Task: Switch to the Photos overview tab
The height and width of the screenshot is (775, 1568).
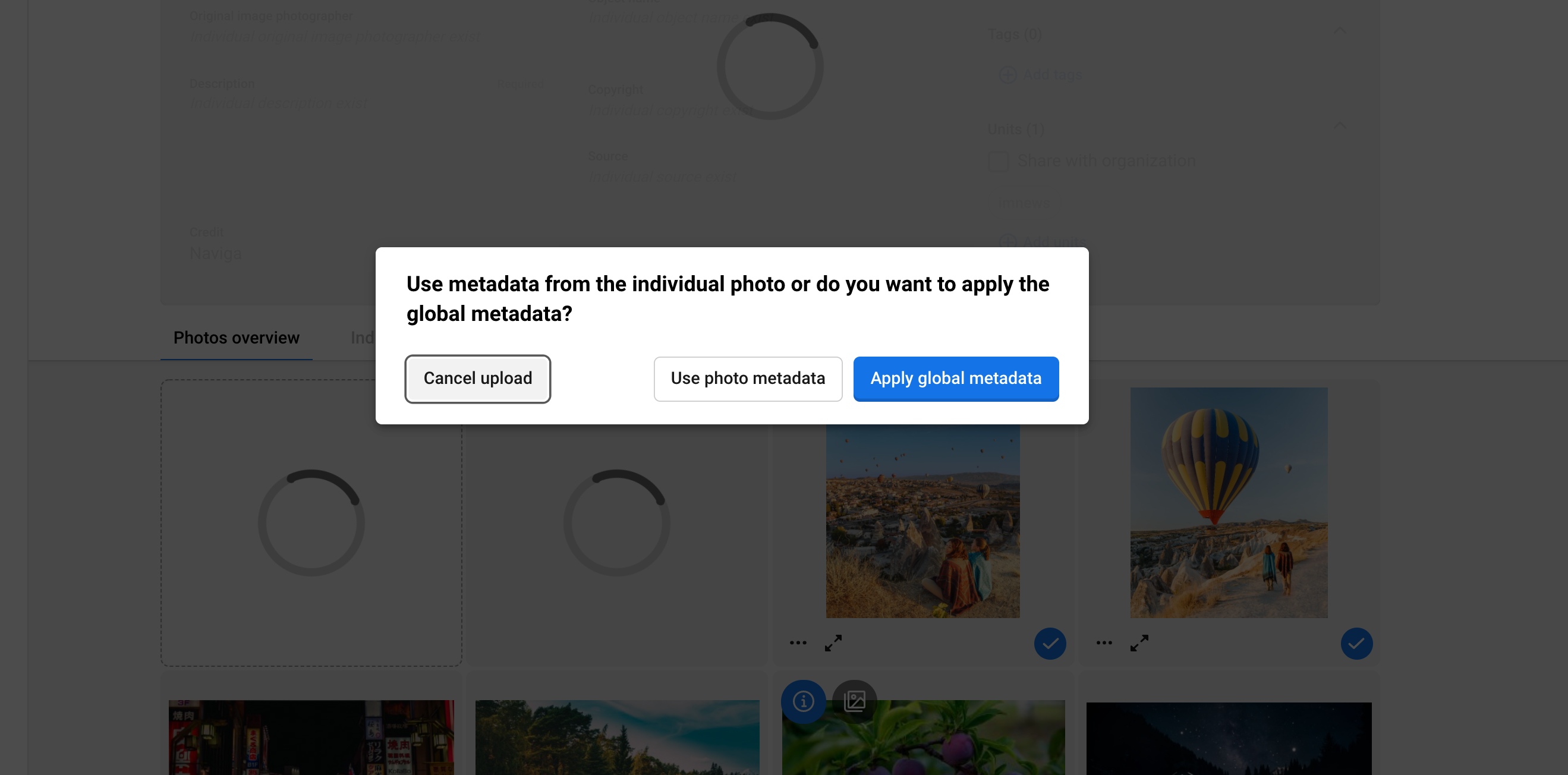Action: [236, 338]
